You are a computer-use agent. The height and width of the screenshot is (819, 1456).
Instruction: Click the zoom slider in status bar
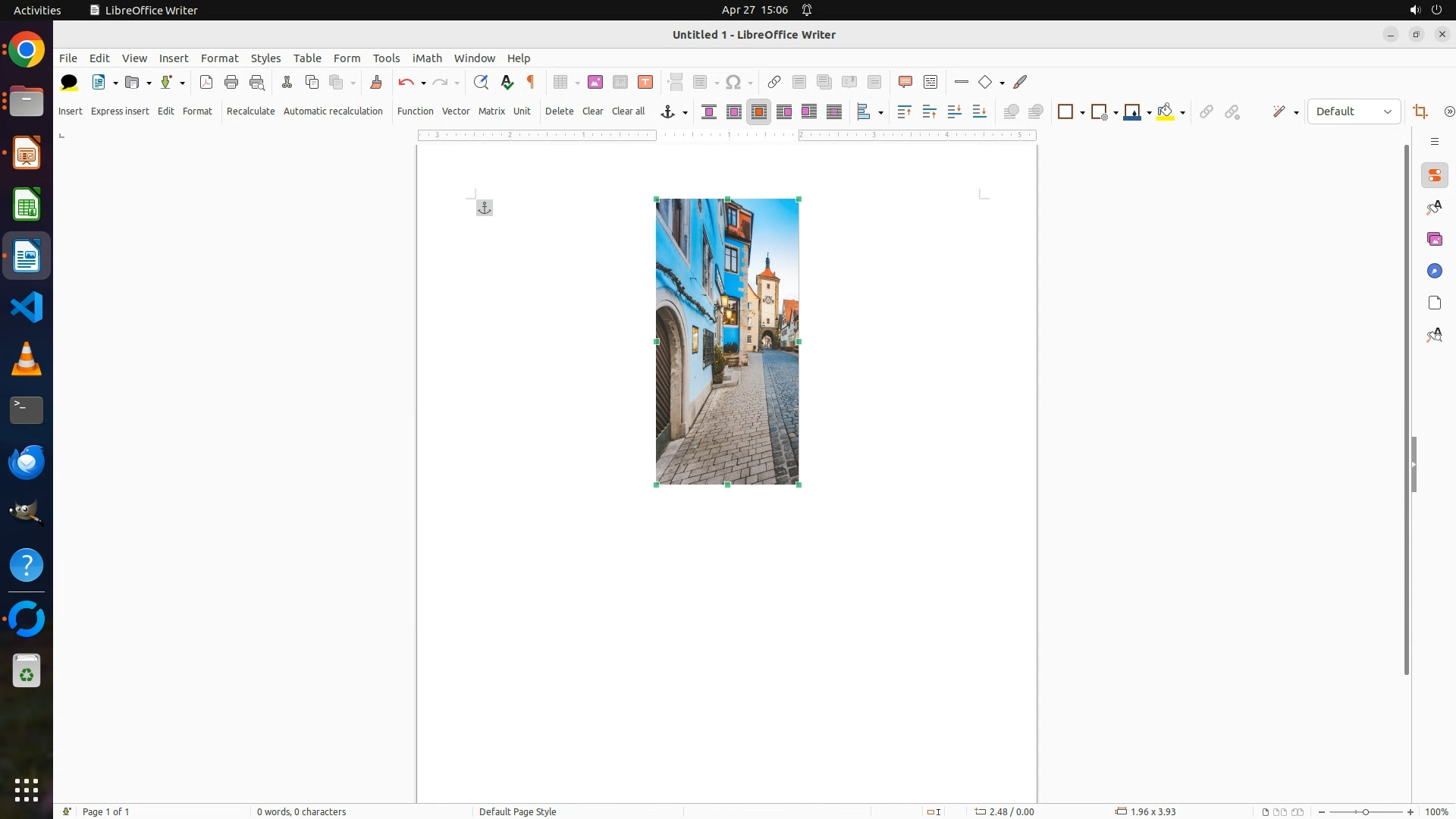click(1365, 811)
